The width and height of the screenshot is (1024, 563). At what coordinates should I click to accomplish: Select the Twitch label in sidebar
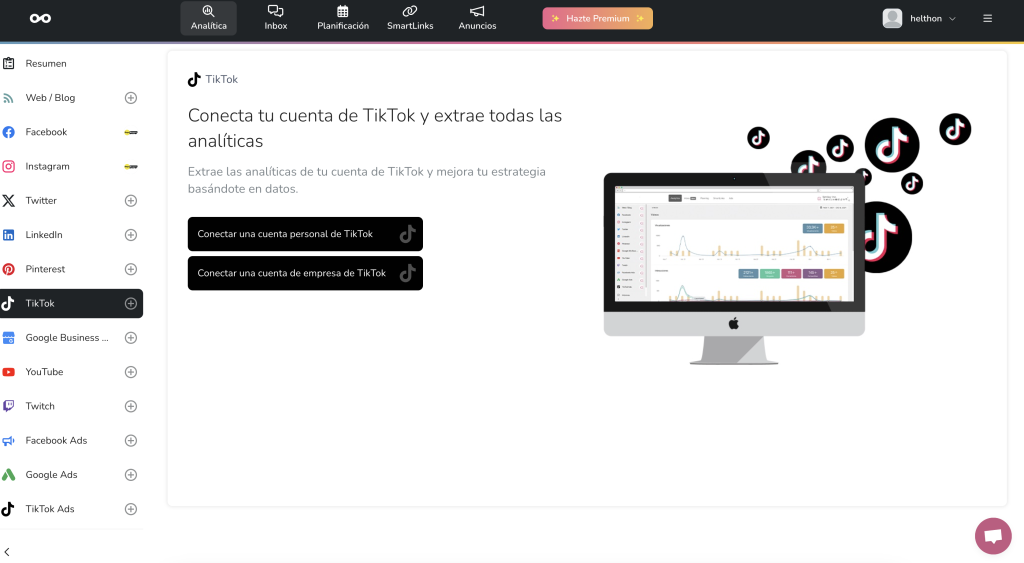coord(40,406)
